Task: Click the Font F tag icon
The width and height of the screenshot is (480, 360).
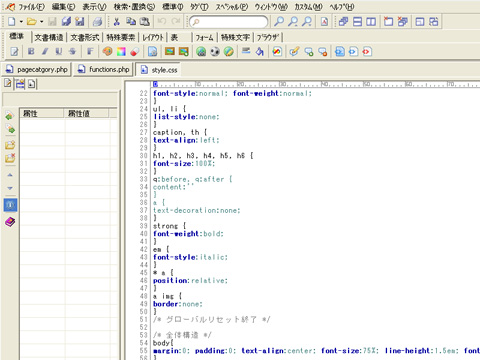Action: click(x=90, y=51)
